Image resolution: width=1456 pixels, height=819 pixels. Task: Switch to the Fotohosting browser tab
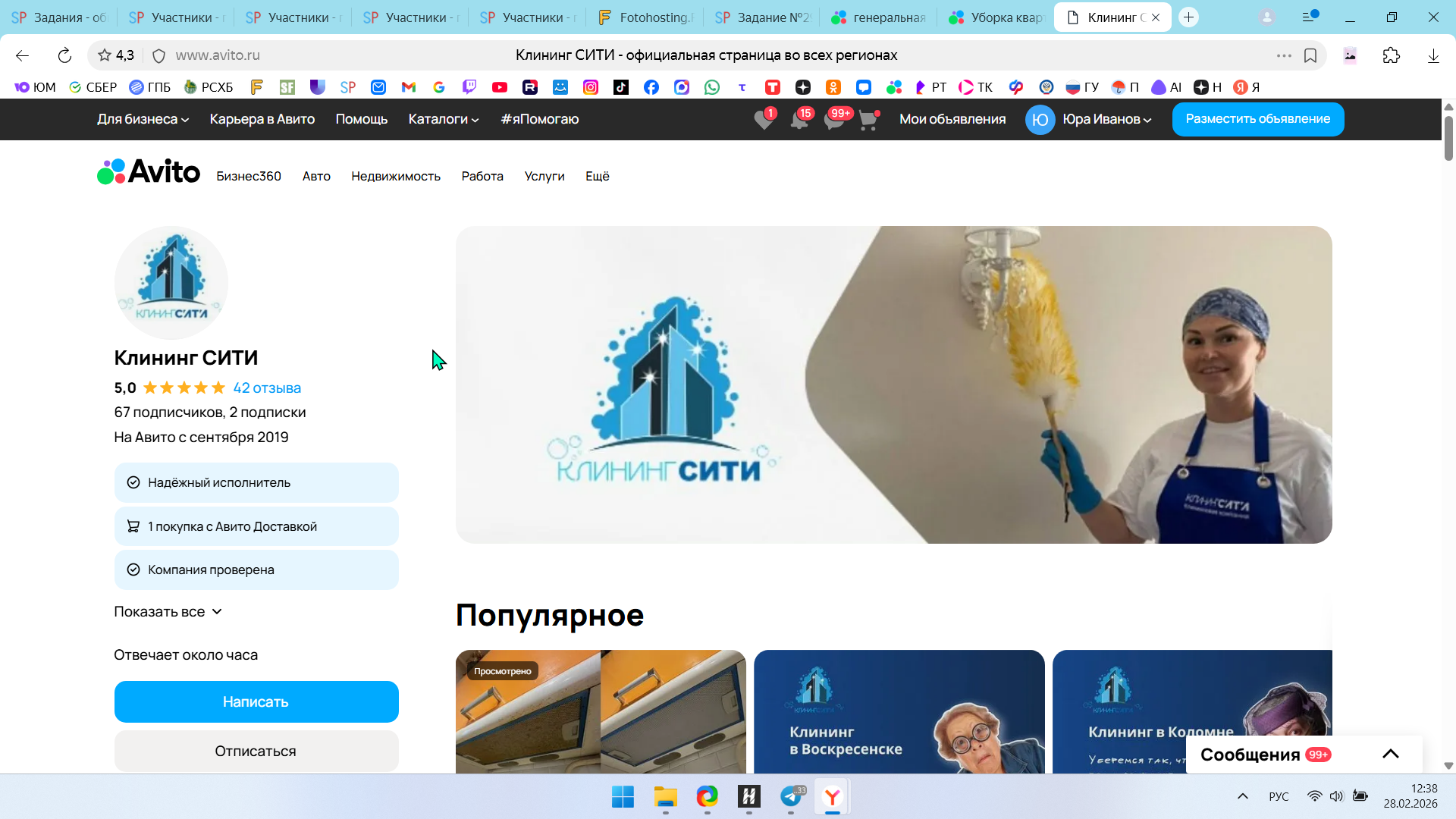pos(648,17)
